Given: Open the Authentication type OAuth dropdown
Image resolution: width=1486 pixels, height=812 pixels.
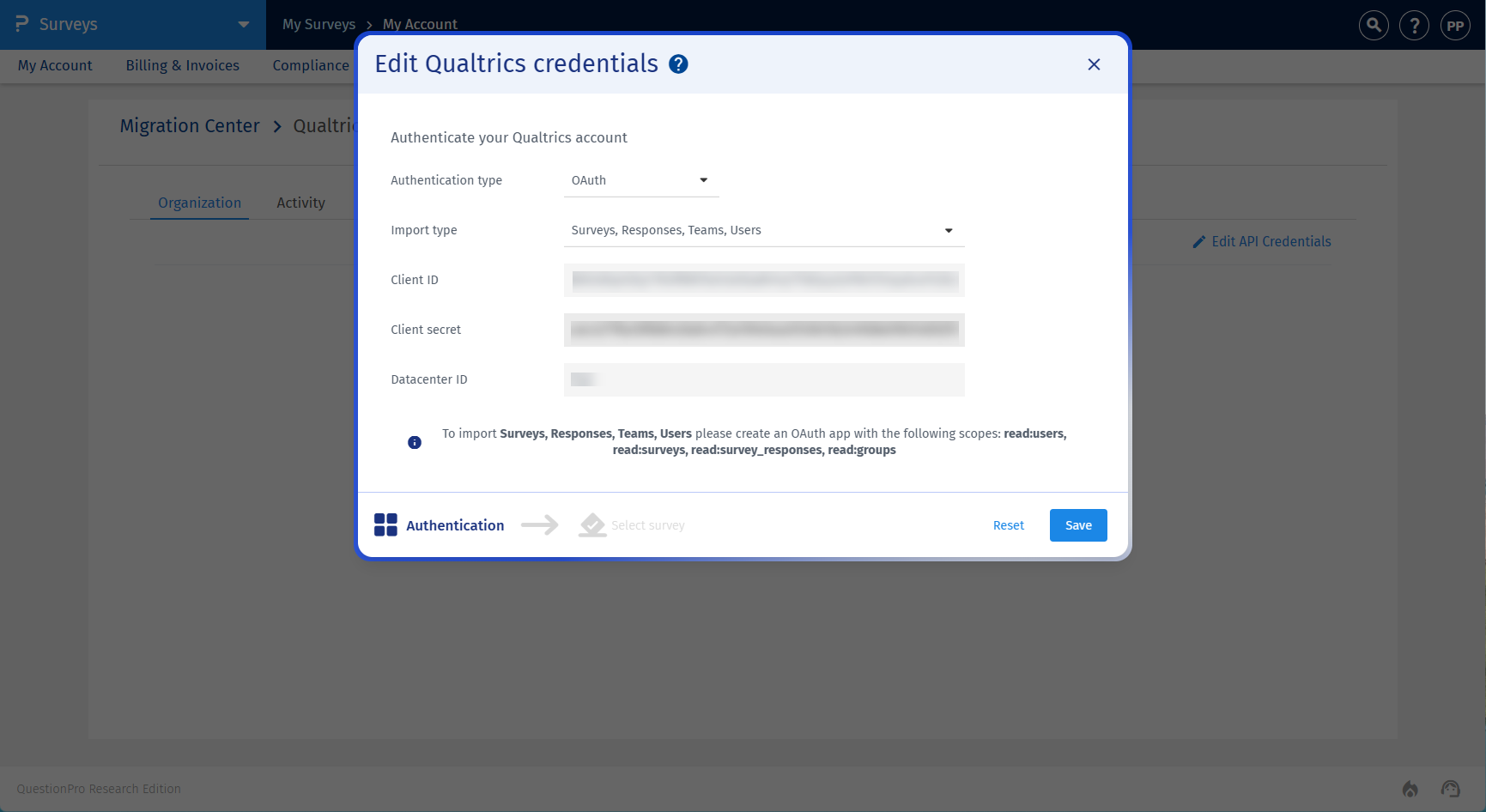Looking at the screenshot, I should (x=641, y=180).
